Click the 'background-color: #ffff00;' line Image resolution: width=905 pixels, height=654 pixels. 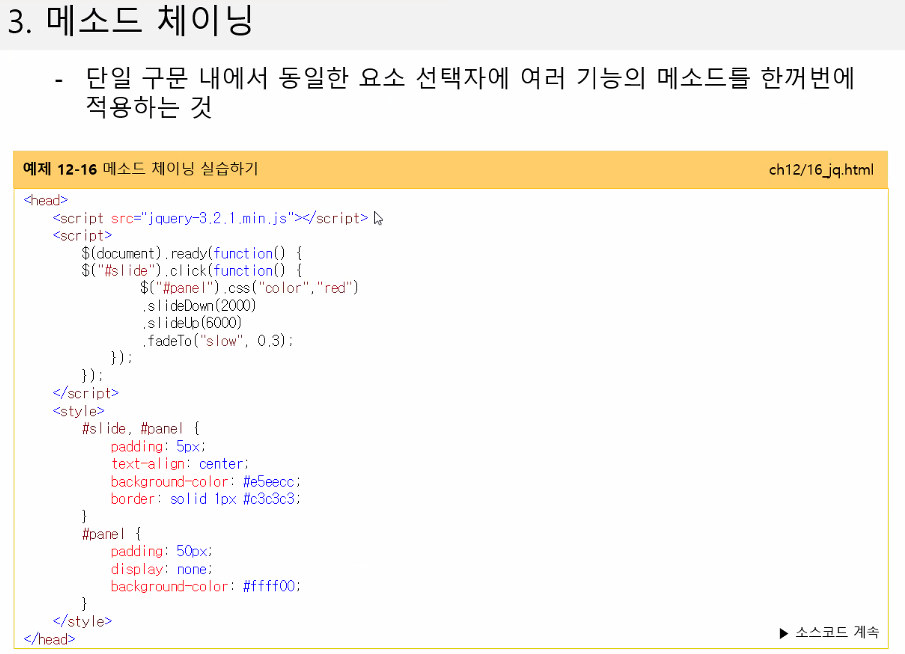tap(205, 586)
